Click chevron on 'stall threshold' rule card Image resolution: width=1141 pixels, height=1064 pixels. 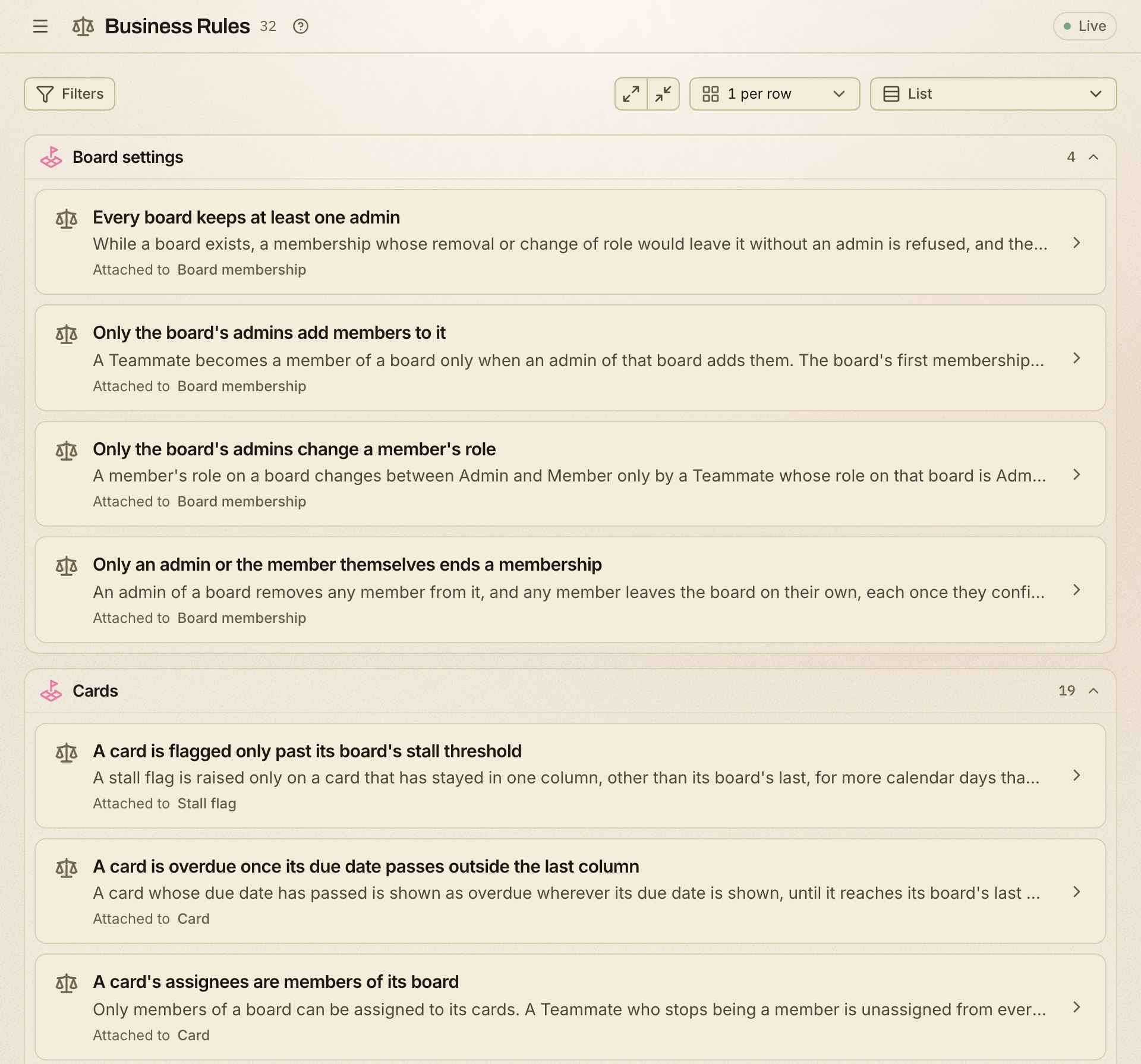pyautogui.click(x=1077, y=775)
